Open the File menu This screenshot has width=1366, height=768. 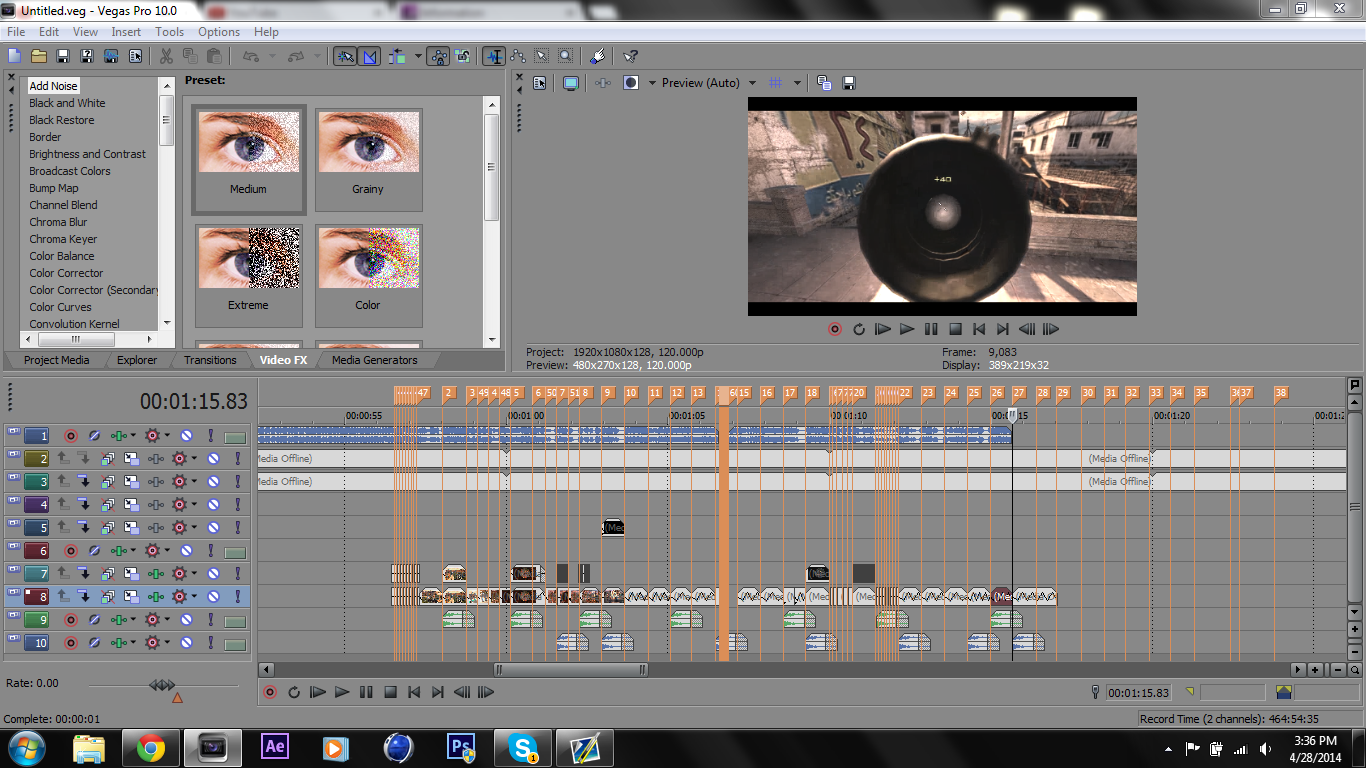coord(16,32)
